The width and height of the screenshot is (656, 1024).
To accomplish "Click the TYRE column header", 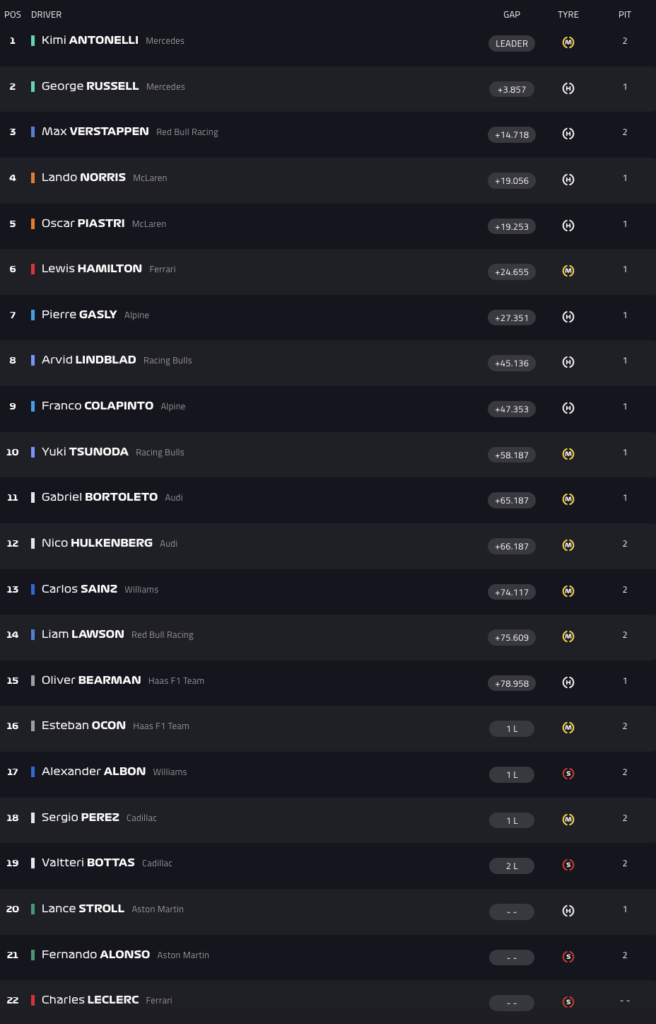I will pyautogui.click(x=568, y=14).
